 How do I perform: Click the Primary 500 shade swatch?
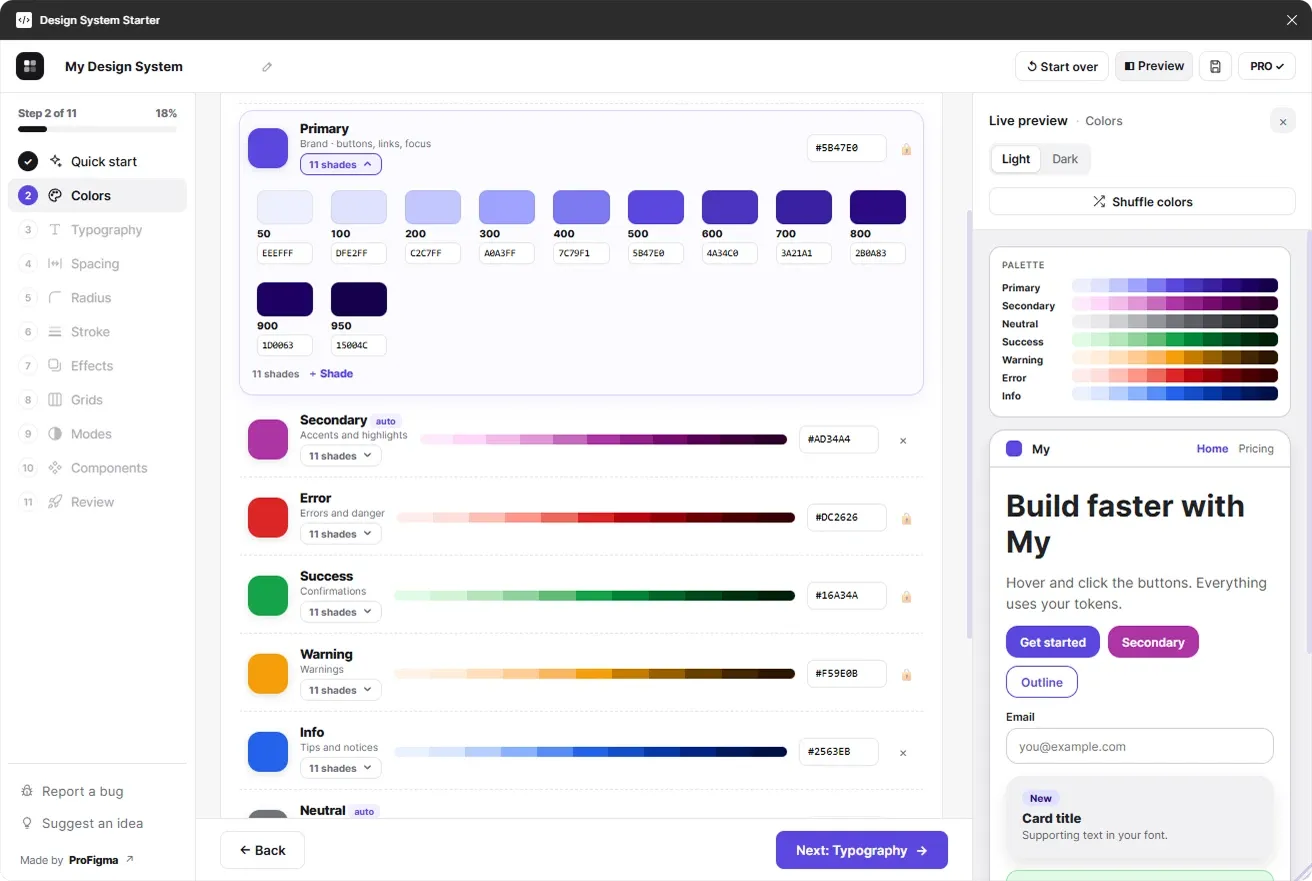655,207
